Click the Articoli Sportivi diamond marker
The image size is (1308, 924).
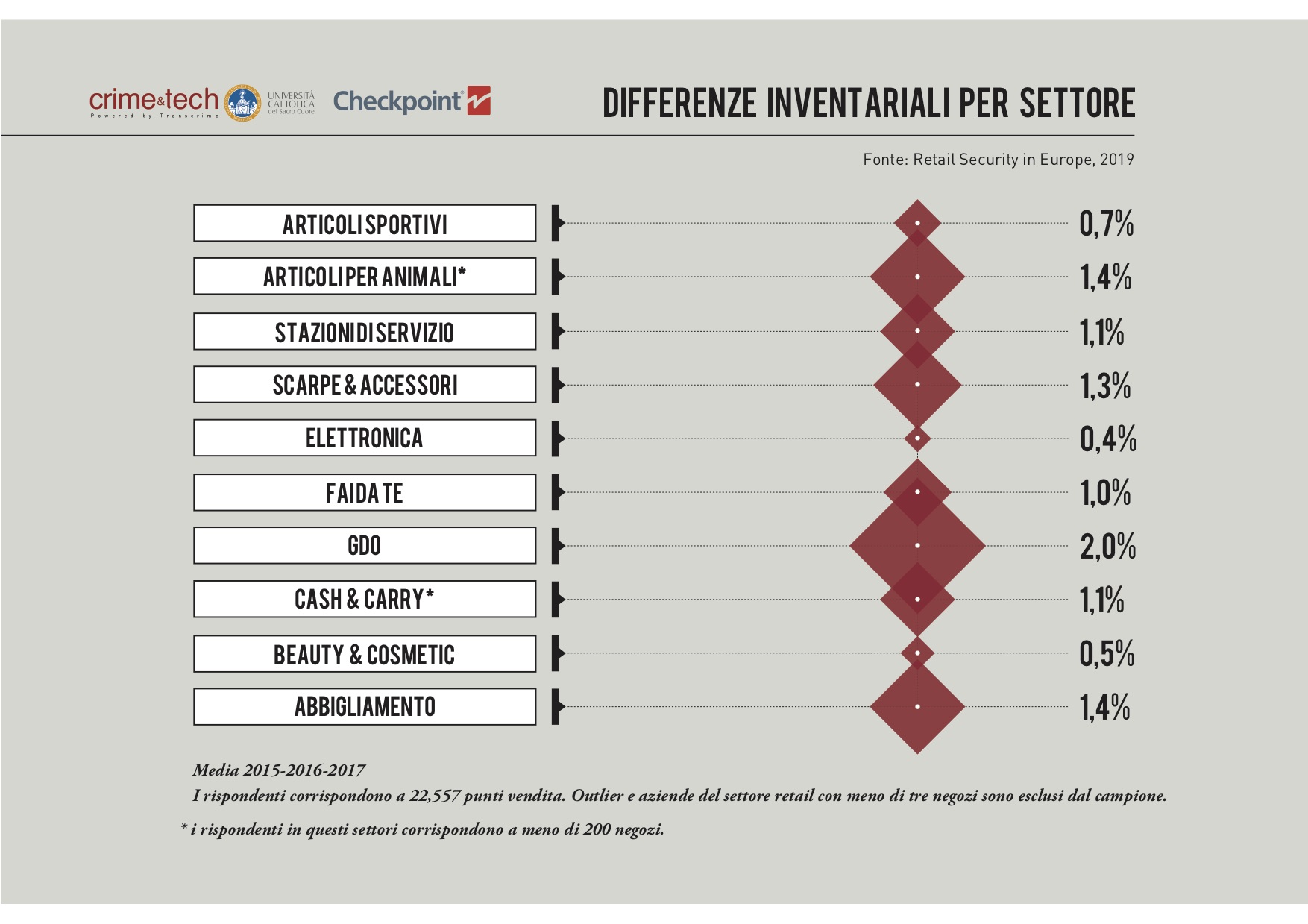point(917,223)
